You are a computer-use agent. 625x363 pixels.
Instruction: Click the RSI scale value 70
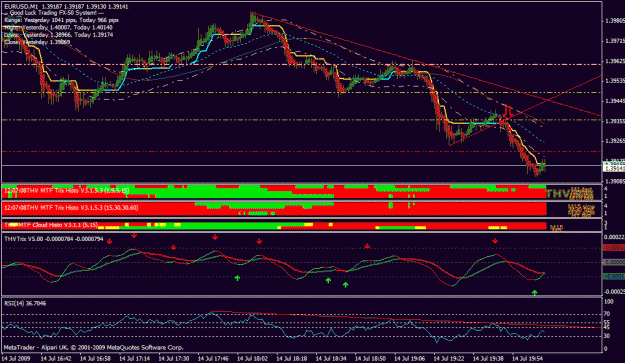coord(607,314)
